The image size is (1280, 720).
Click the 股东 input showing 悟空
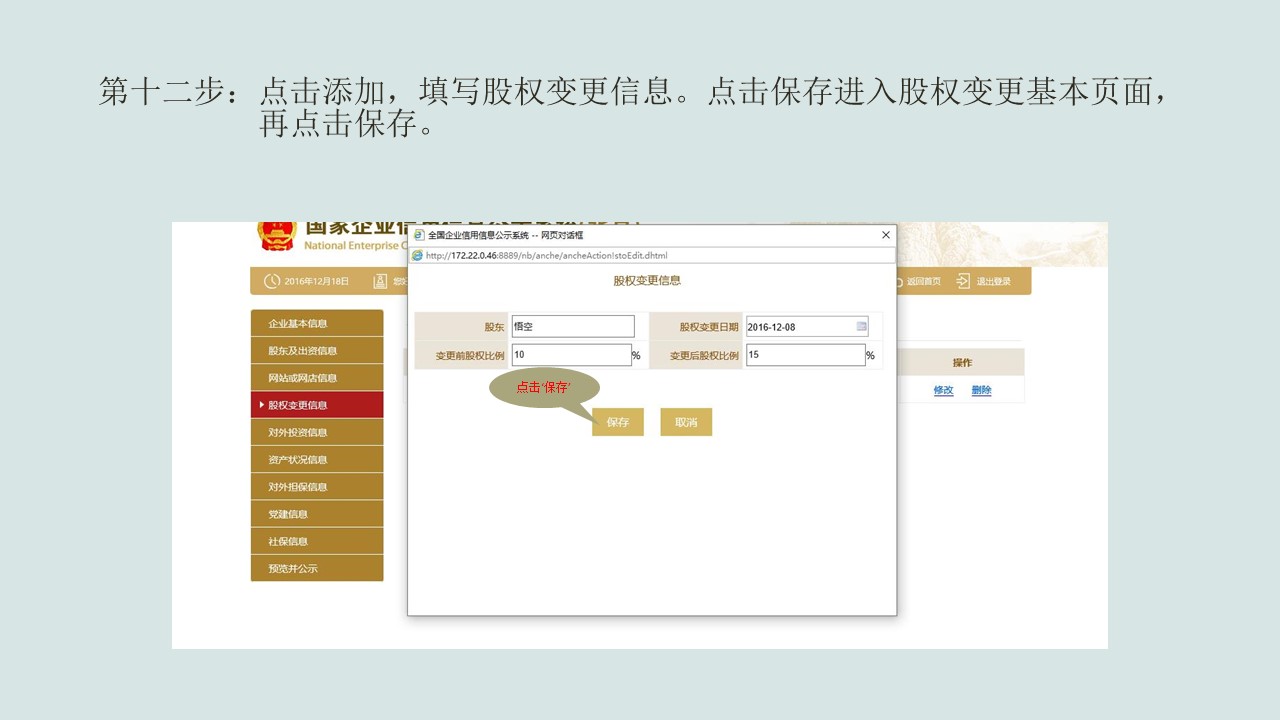(x=573, y=325)
